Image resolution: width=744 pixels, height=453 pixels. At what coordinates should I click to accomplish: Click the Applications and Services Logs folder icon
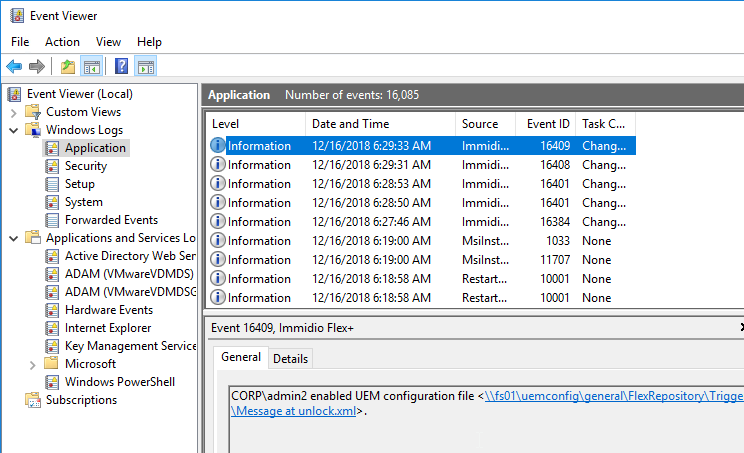(33, 237)
